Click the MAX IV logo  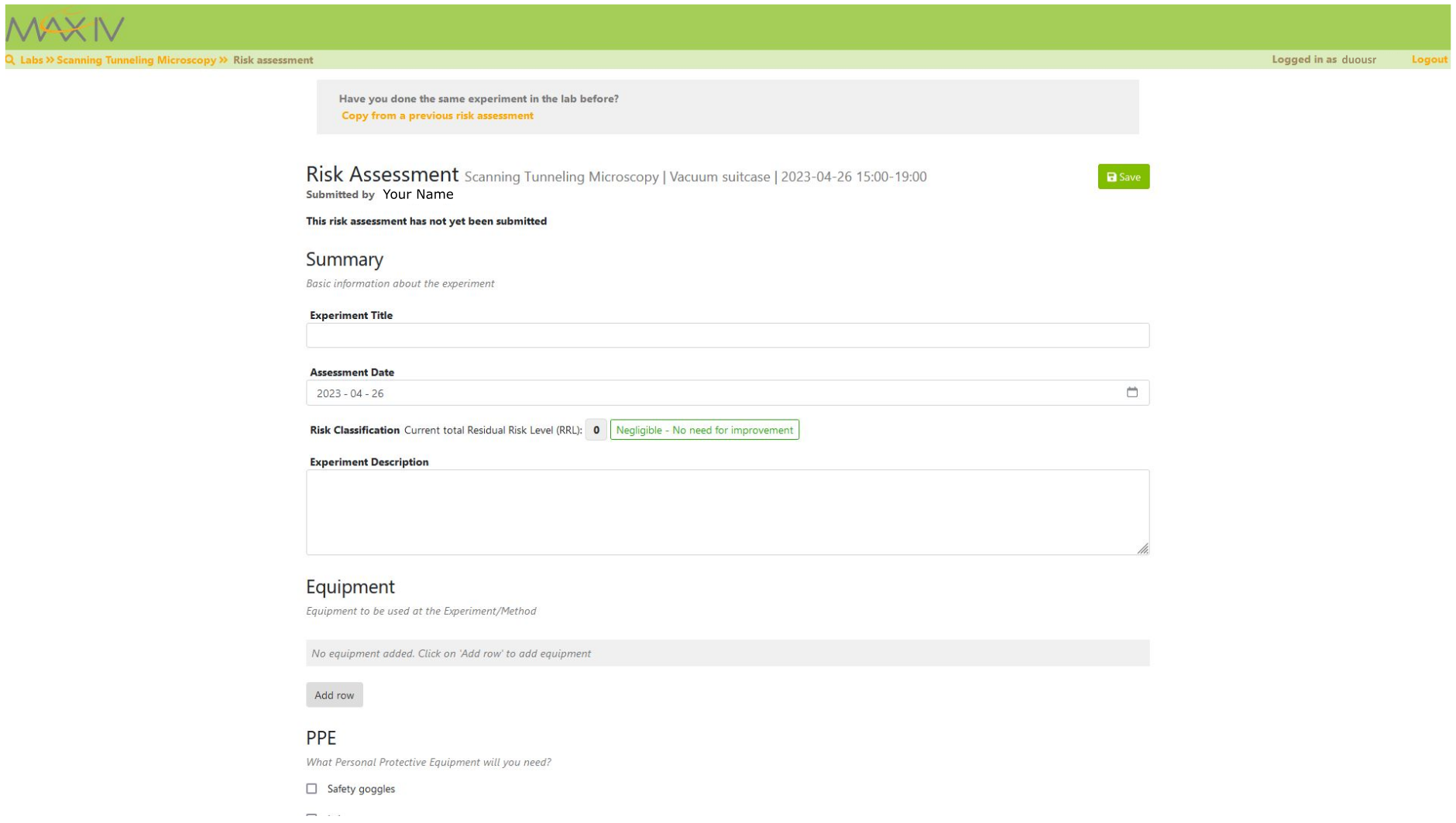pyautogui.click(x=65, y=29)
